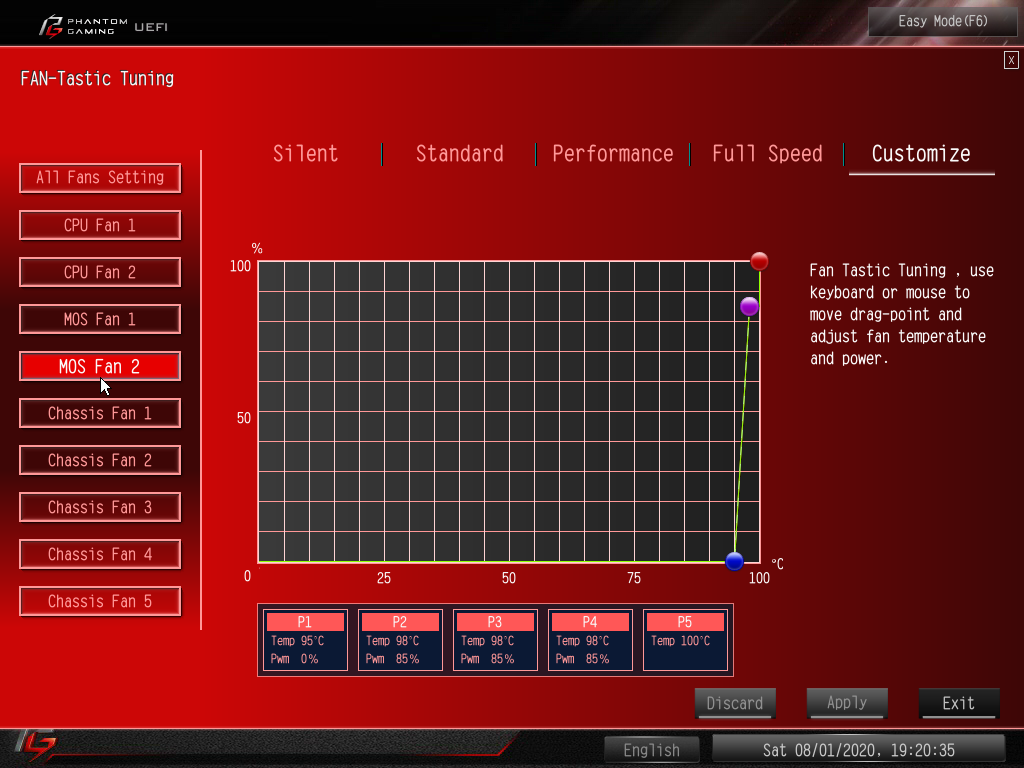1024x768 pixels.
Task: Pick Chassis Fan 2
Action: [100, 460]
